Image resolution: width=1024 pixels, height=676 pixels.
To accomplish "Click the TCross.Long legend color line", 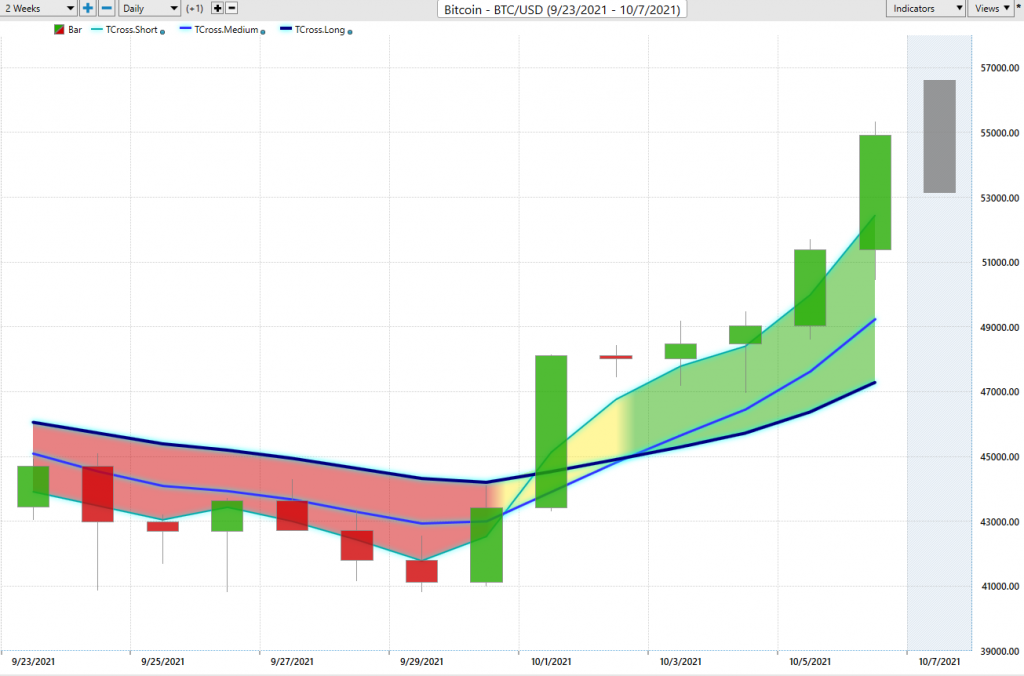I will pyautogui.click(x=285, y=29).
